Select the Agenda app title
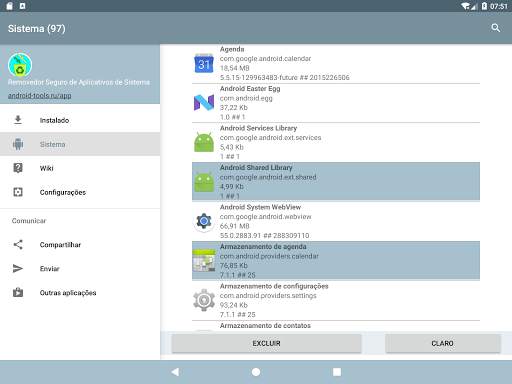Screen dimensions: 512x384 232,49
